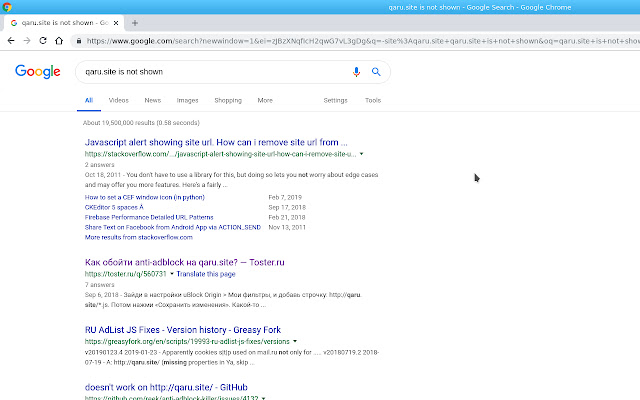The image size is (640, 400).
Task: Open doesn't work on qaru.site GitHub result
Action: (166, 387)
